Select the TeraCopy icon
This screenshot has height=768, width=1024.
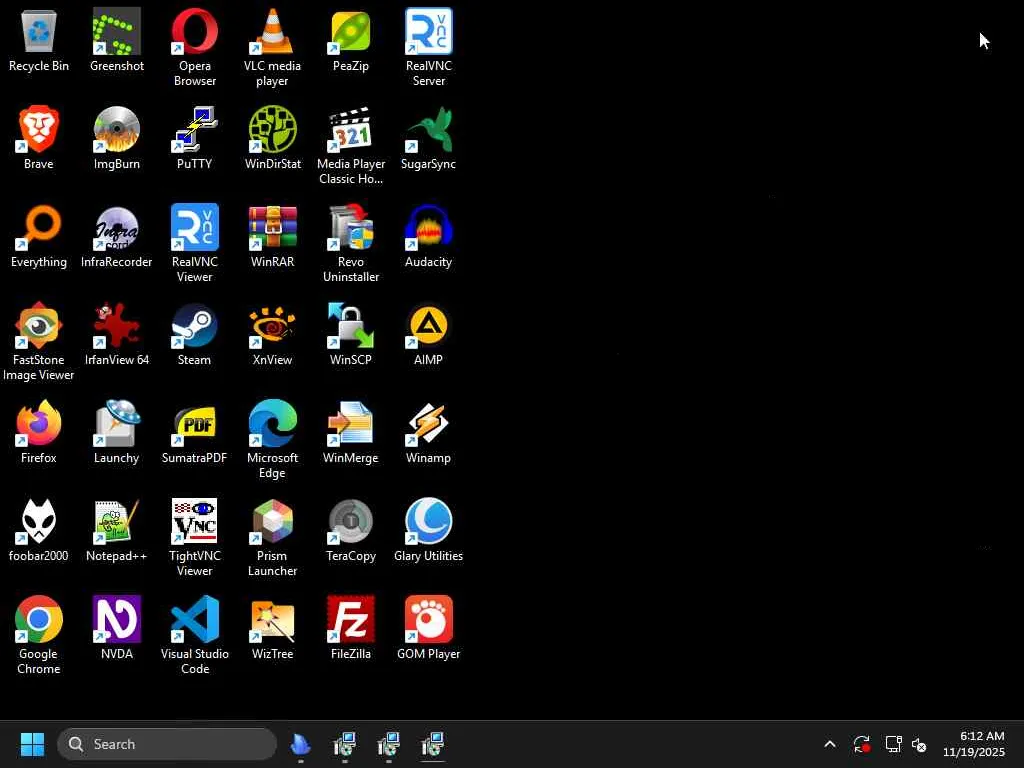pos(351,530)
